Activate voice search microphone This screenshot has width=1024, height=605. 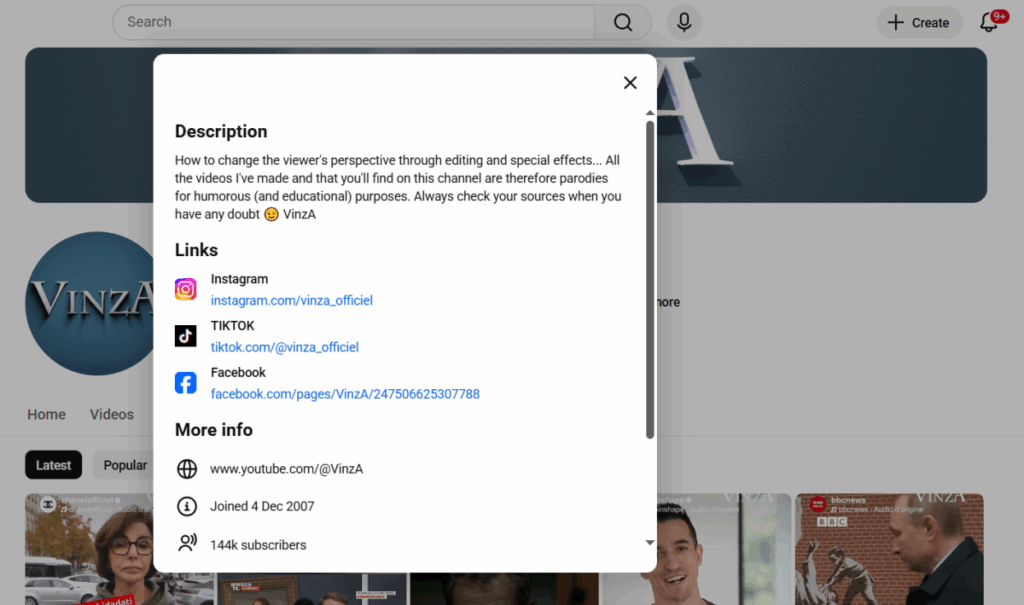click(x=684, y=22)
